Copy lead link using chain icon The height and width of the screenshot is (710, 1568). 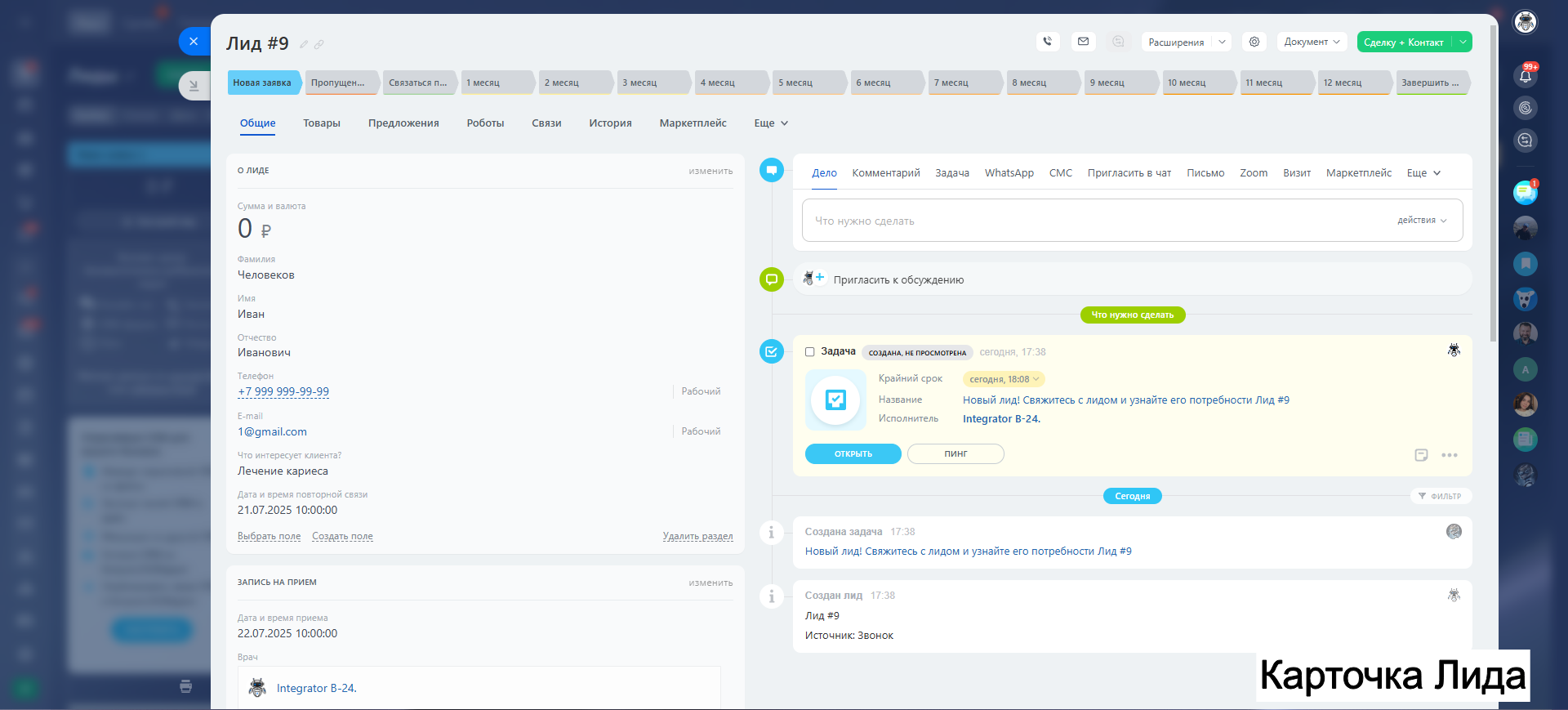click(x=319, y=45)
